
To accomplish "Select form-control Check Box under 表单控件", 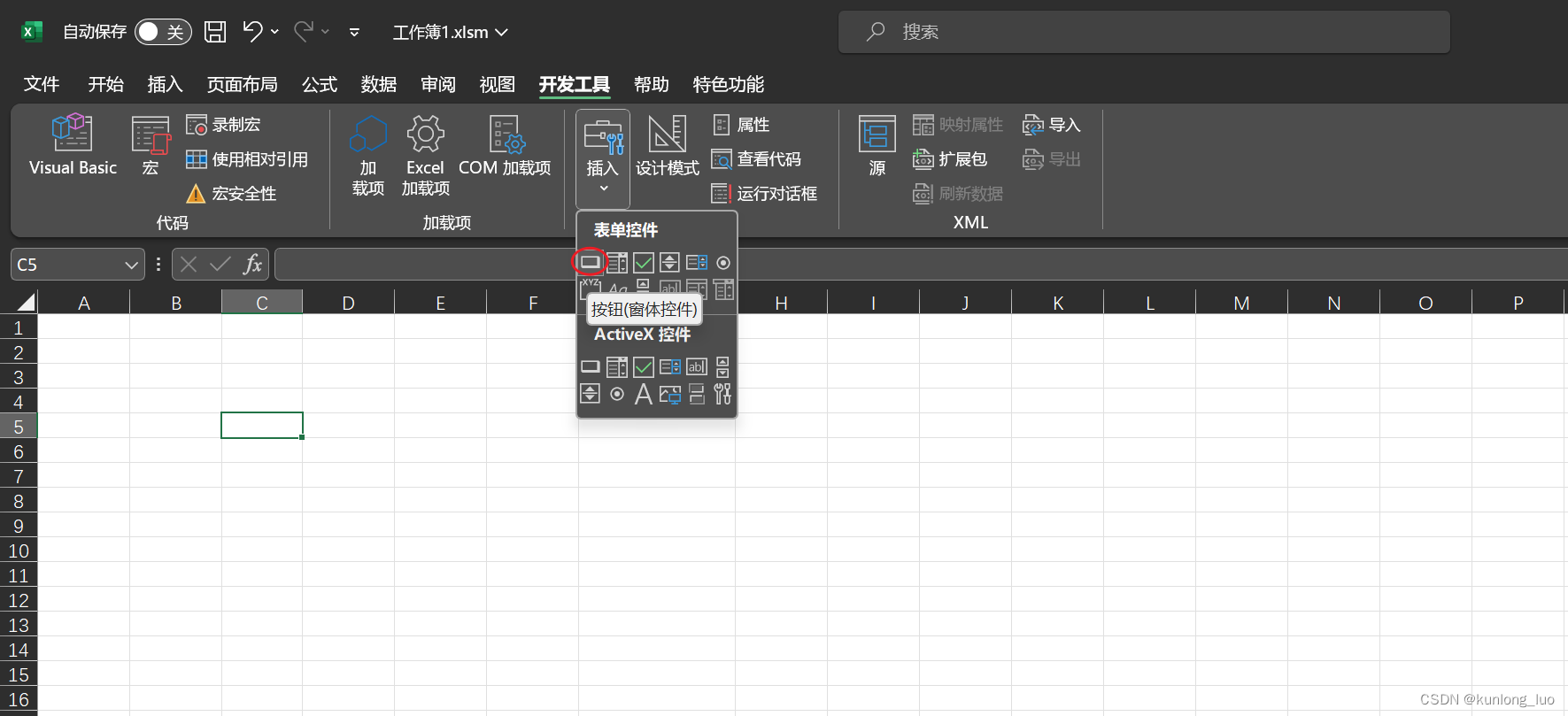I will click(644, 262).
